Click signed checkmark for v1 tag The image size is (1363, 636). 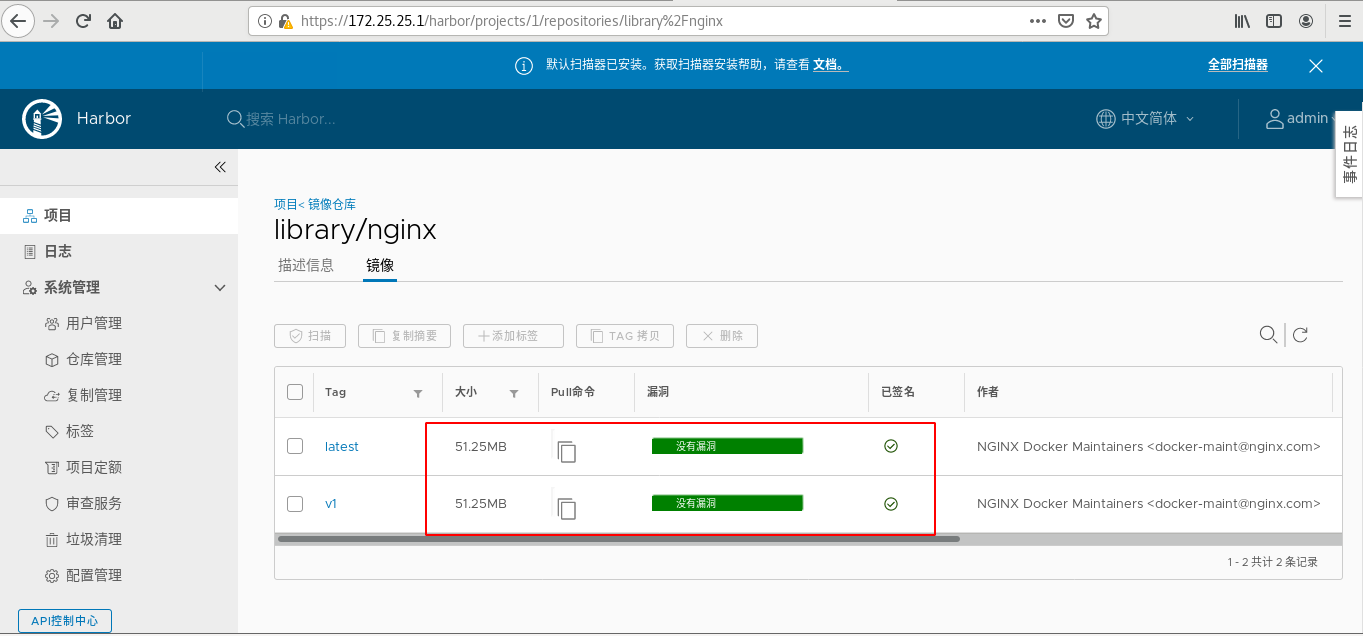[x=891, y=504]
